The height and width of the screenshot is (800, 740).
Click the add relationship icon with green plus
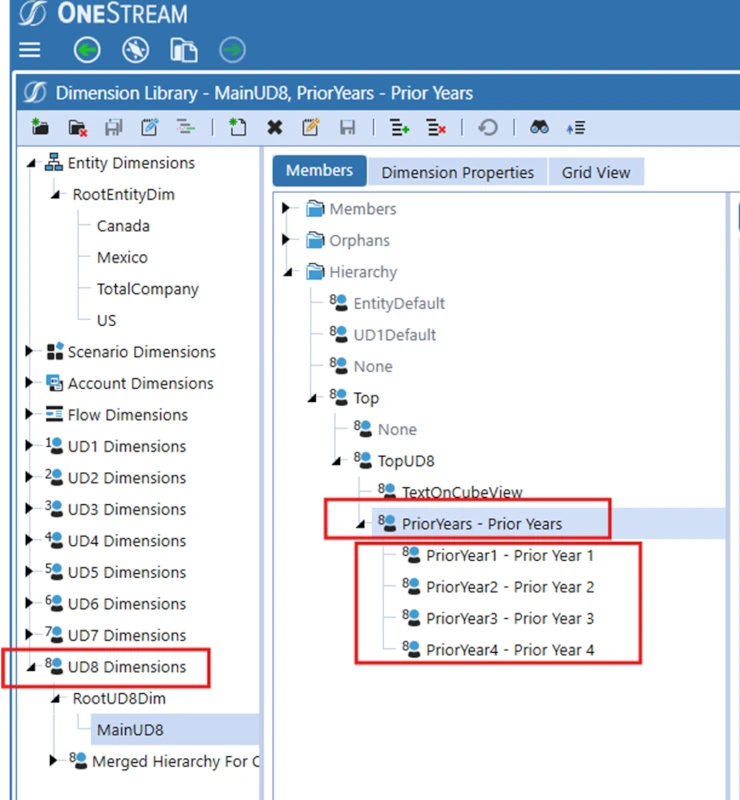click(x=399, y=127)
